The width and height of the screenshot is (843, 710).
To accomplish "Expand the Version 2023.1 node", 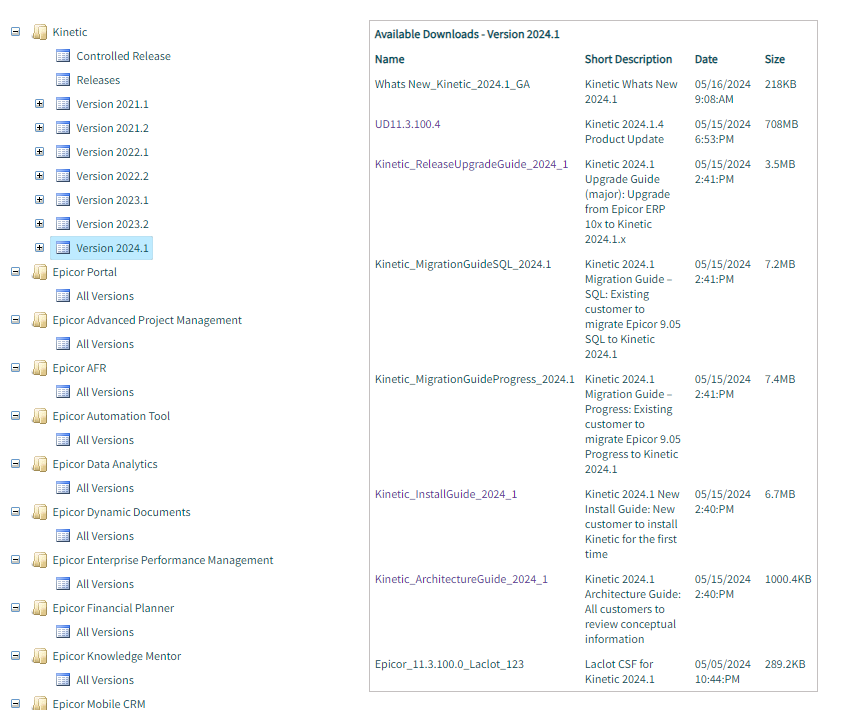I will [x=39, y=199].
